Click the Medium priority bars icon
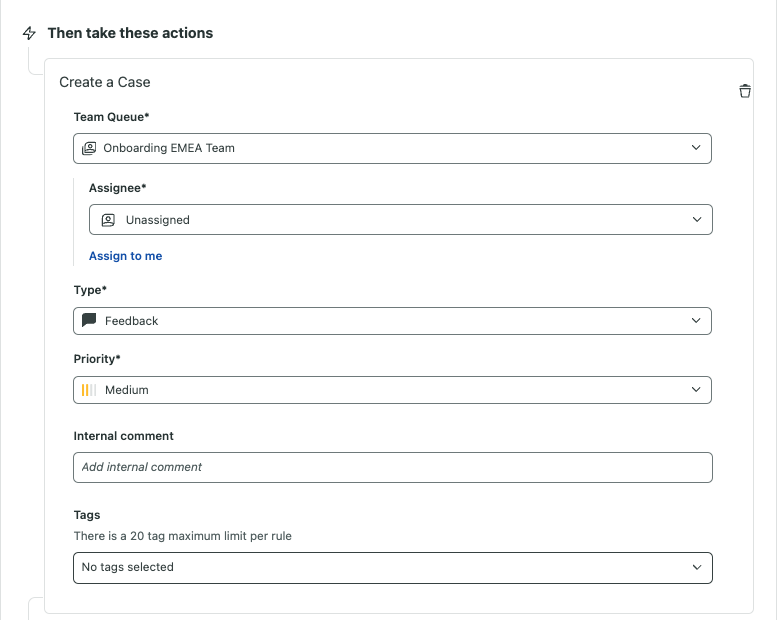Viewport: 780px width, 620px height. pos(89,390)
